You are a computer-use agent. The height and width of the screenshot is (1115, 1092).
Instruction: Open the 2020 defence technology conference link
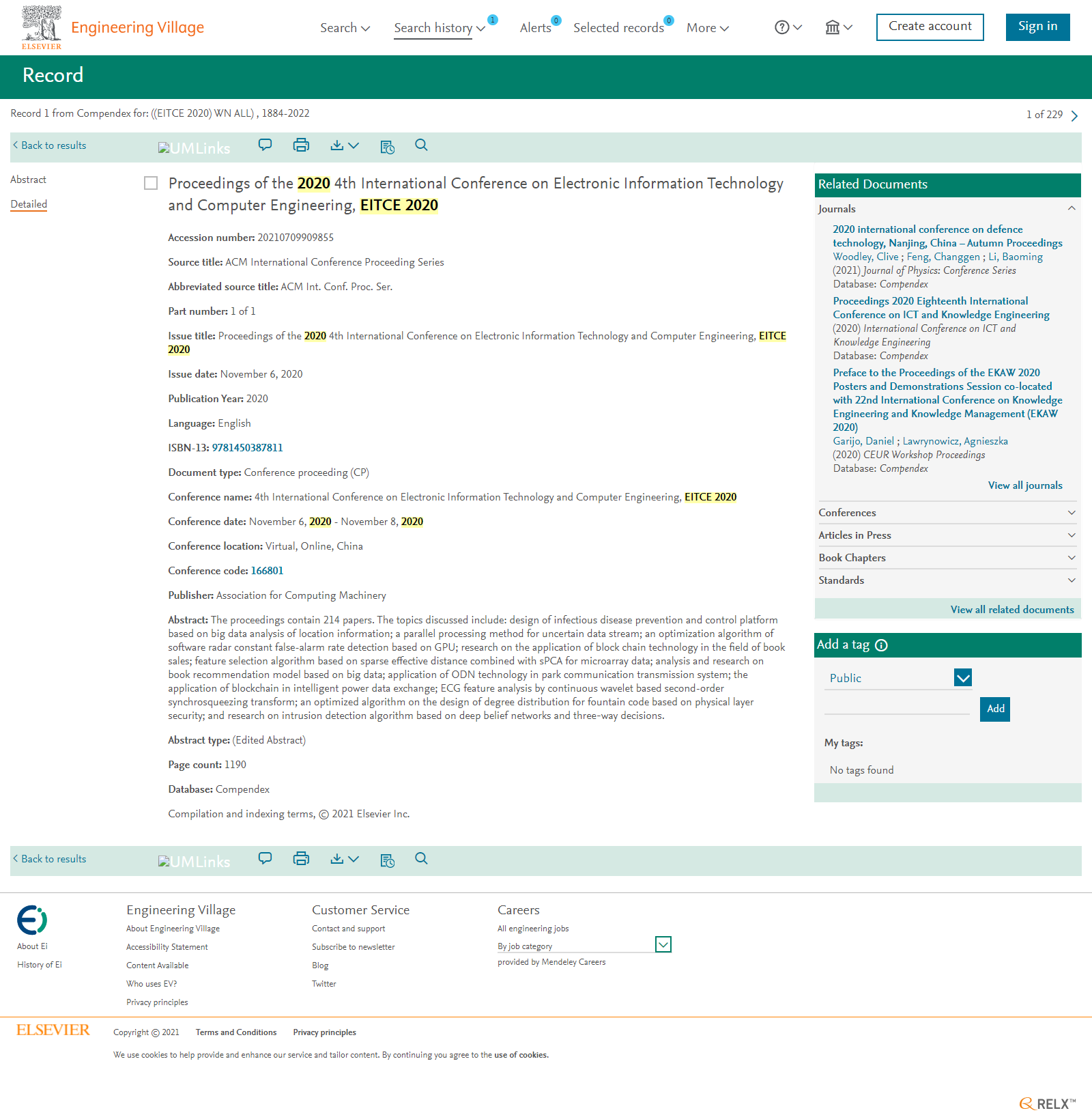[947, 236]
